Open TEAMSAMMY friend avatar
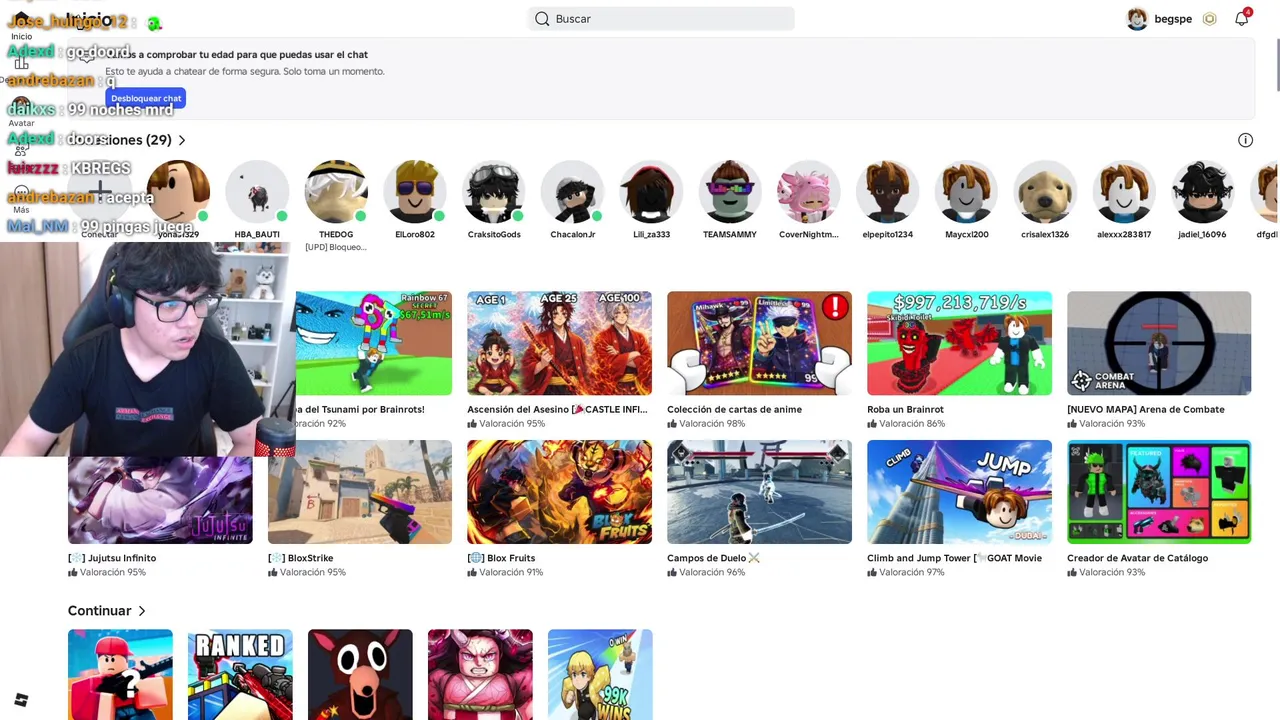This screenshot has width=1280, height=720. [730, 192]
